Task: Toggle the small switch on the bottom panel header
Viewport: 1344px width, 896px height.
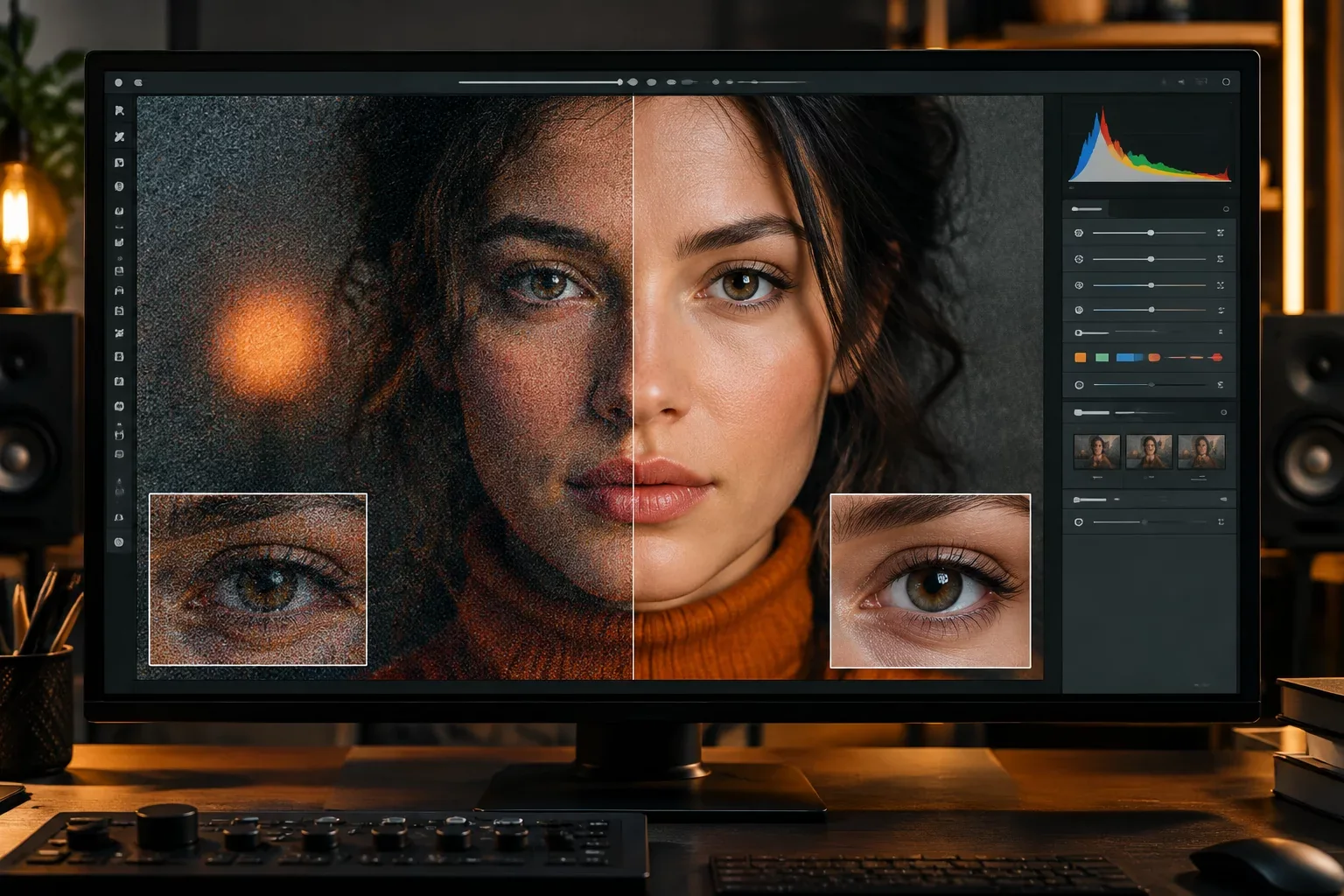Action: [1223, 499]
